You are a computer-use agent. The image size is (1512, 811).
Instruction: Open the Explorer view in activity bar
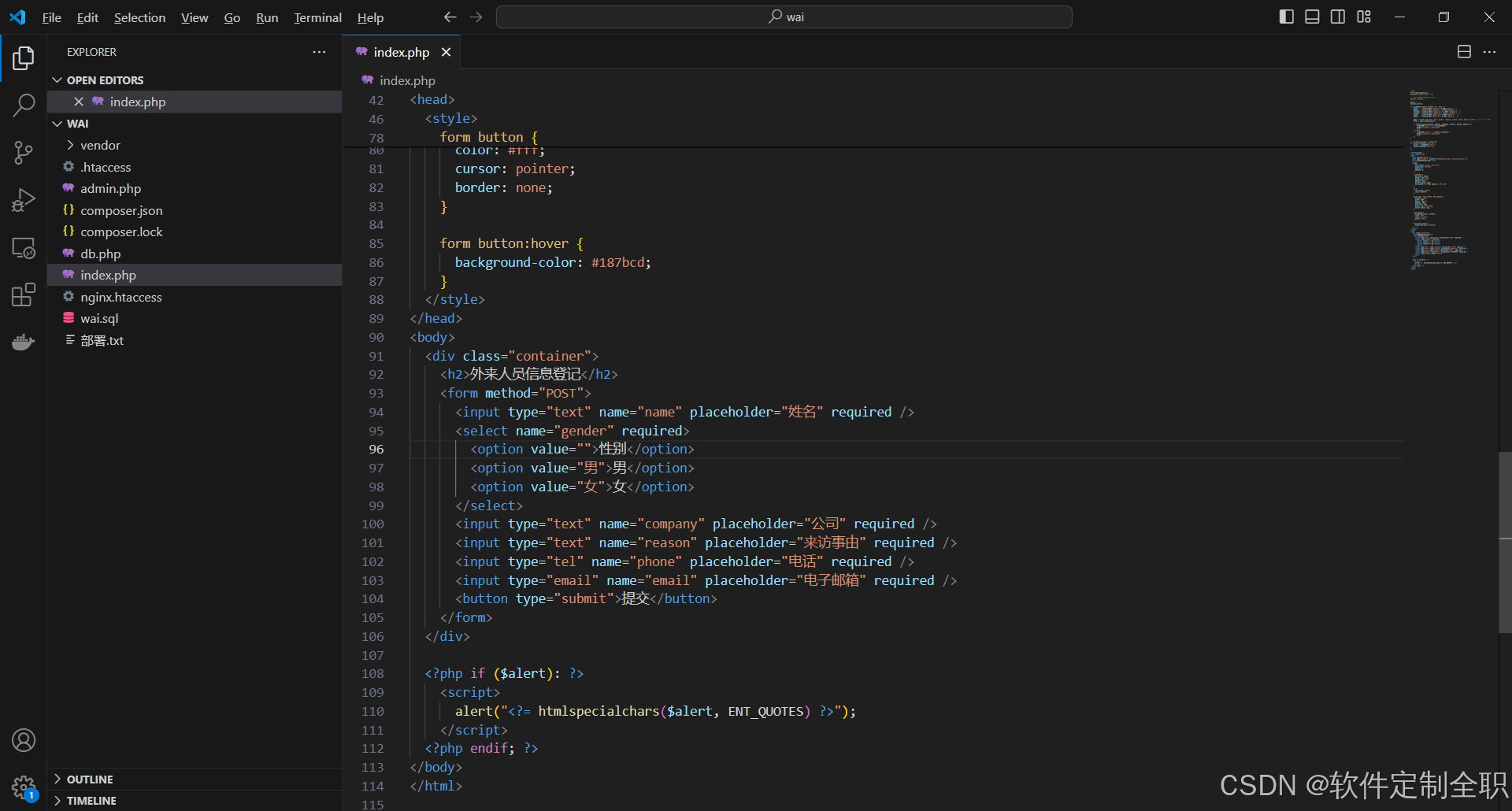24,57
